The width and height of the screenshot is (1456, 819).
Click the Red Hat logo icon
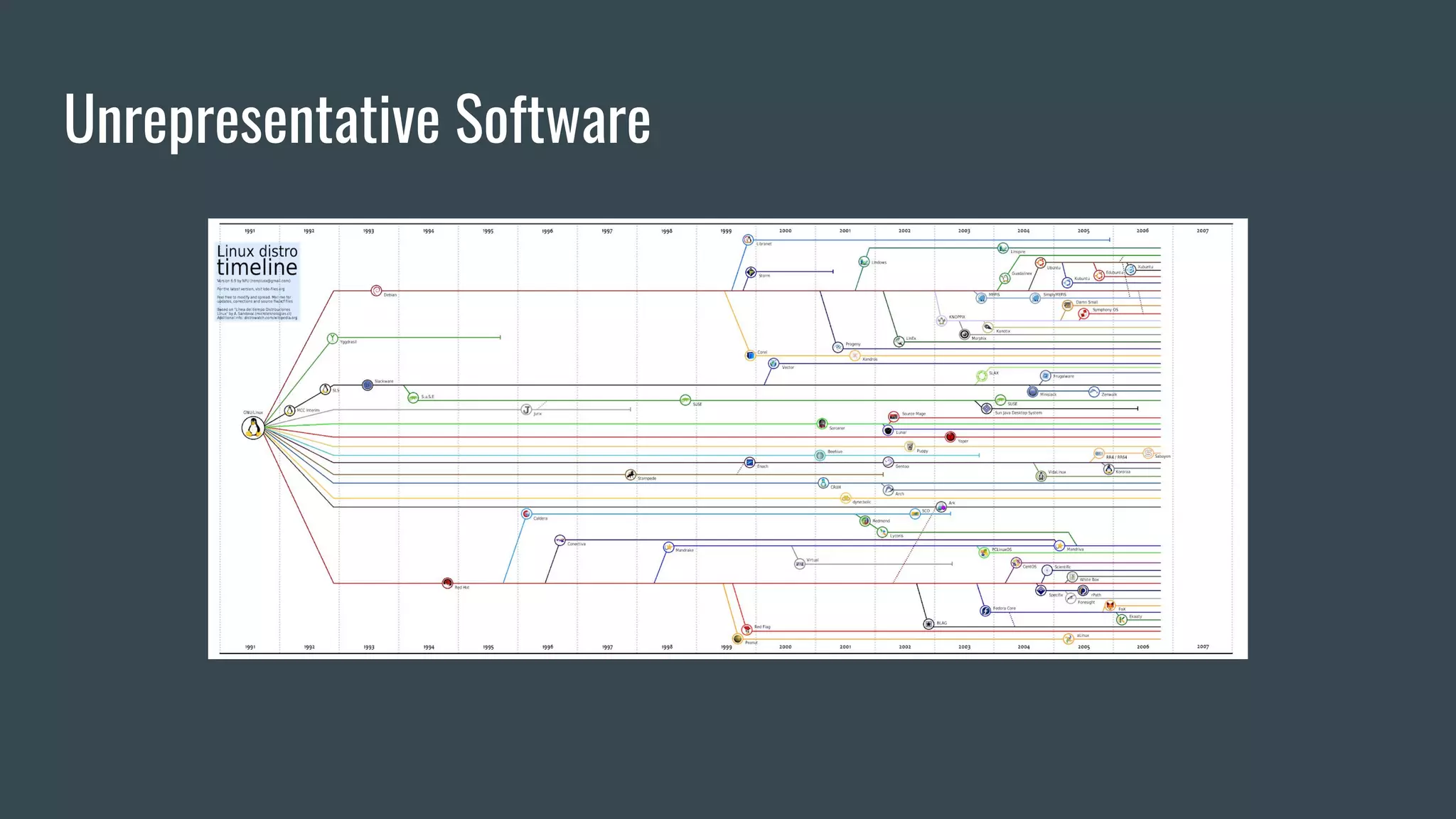[447, 583]
